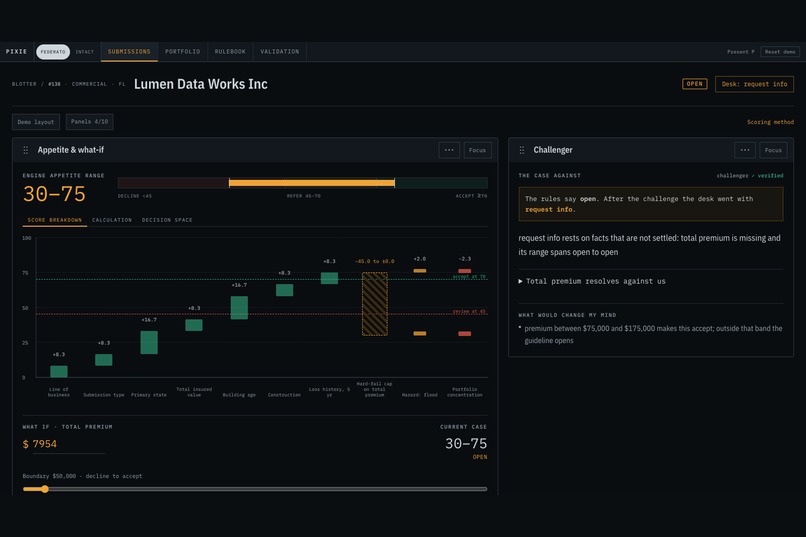
Task: Open the 'Desk: request info' control
Action: click(x=754, y=84)
